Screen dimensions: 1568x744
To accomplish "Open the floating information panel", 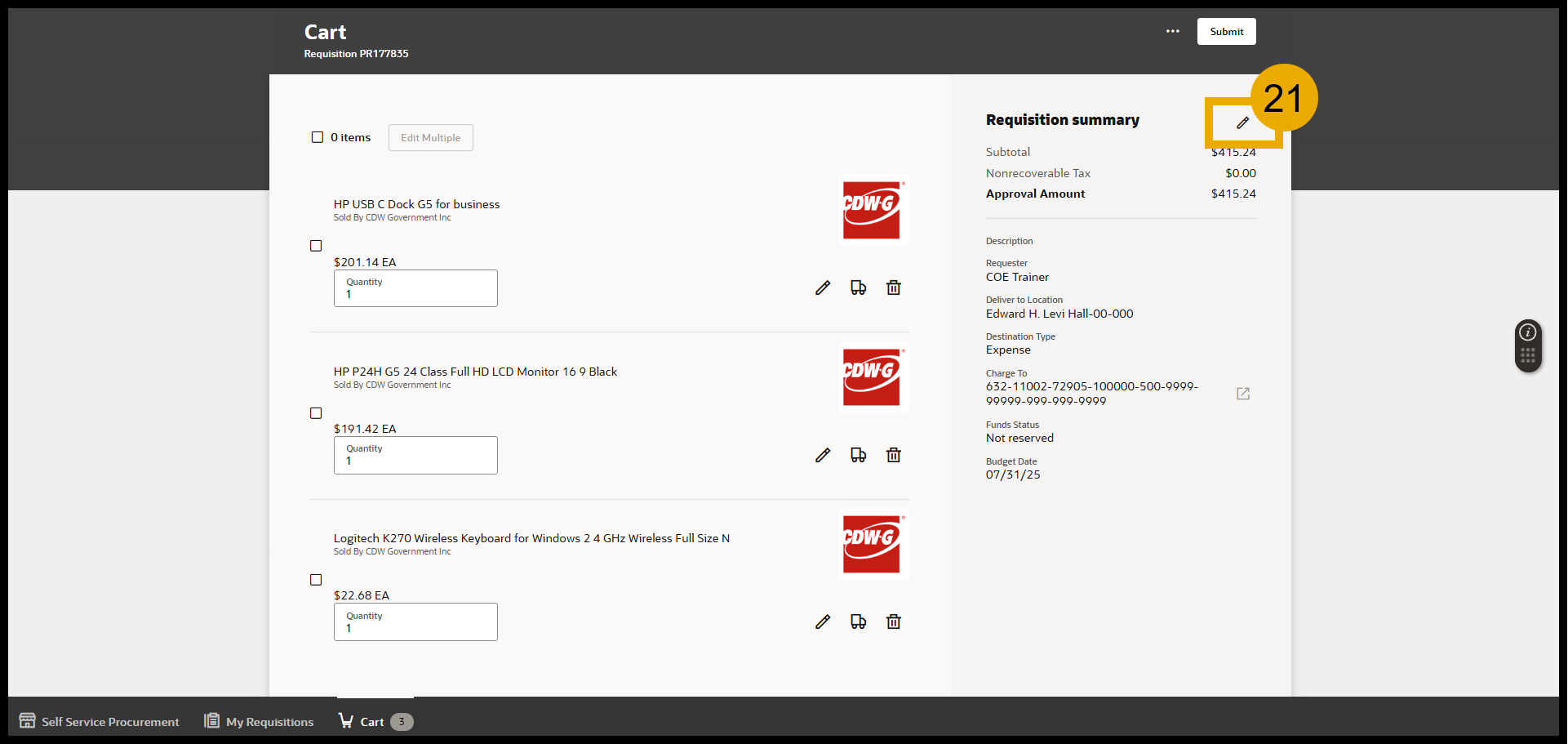I will 1526,331.
